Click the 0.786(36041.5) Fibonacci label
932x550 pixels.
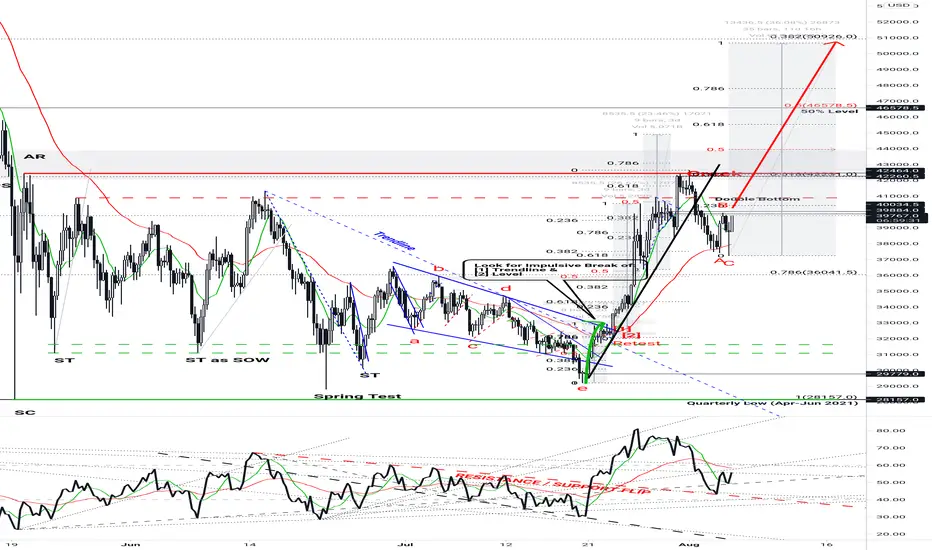coord(814,272)
